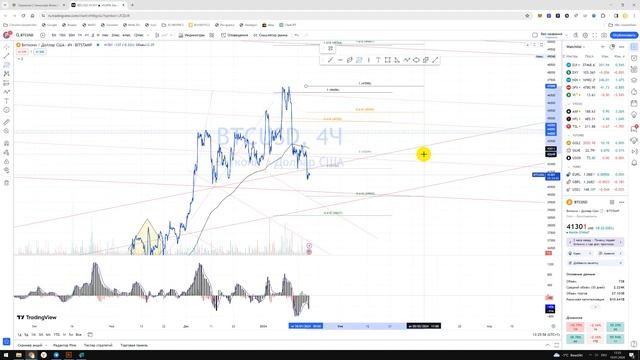Open File Explorer from taskbar
The width and height of the screenshot is (640, 360).
[19, 355]
